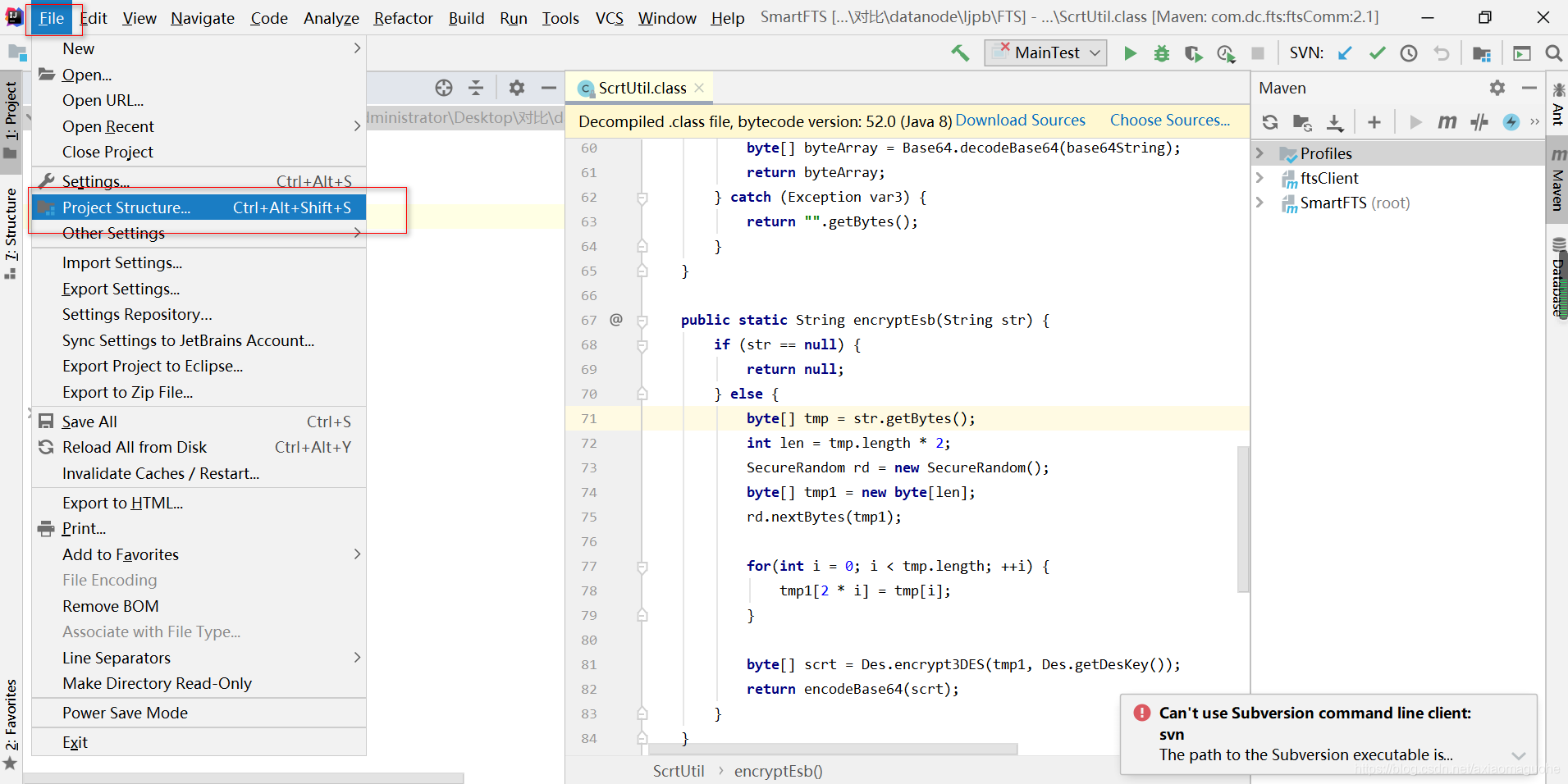The height and width of the screenshot is (784, 1568).
Task: Click ScrtUtil breadcrumb
Action: (679, 771)
